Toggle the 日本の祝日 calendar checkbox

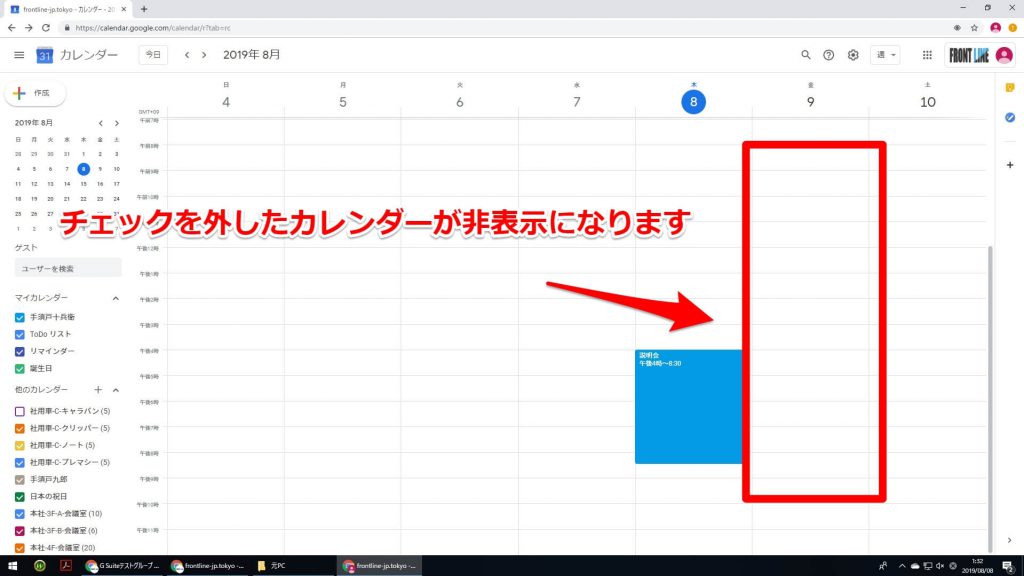tap(20, 497)
